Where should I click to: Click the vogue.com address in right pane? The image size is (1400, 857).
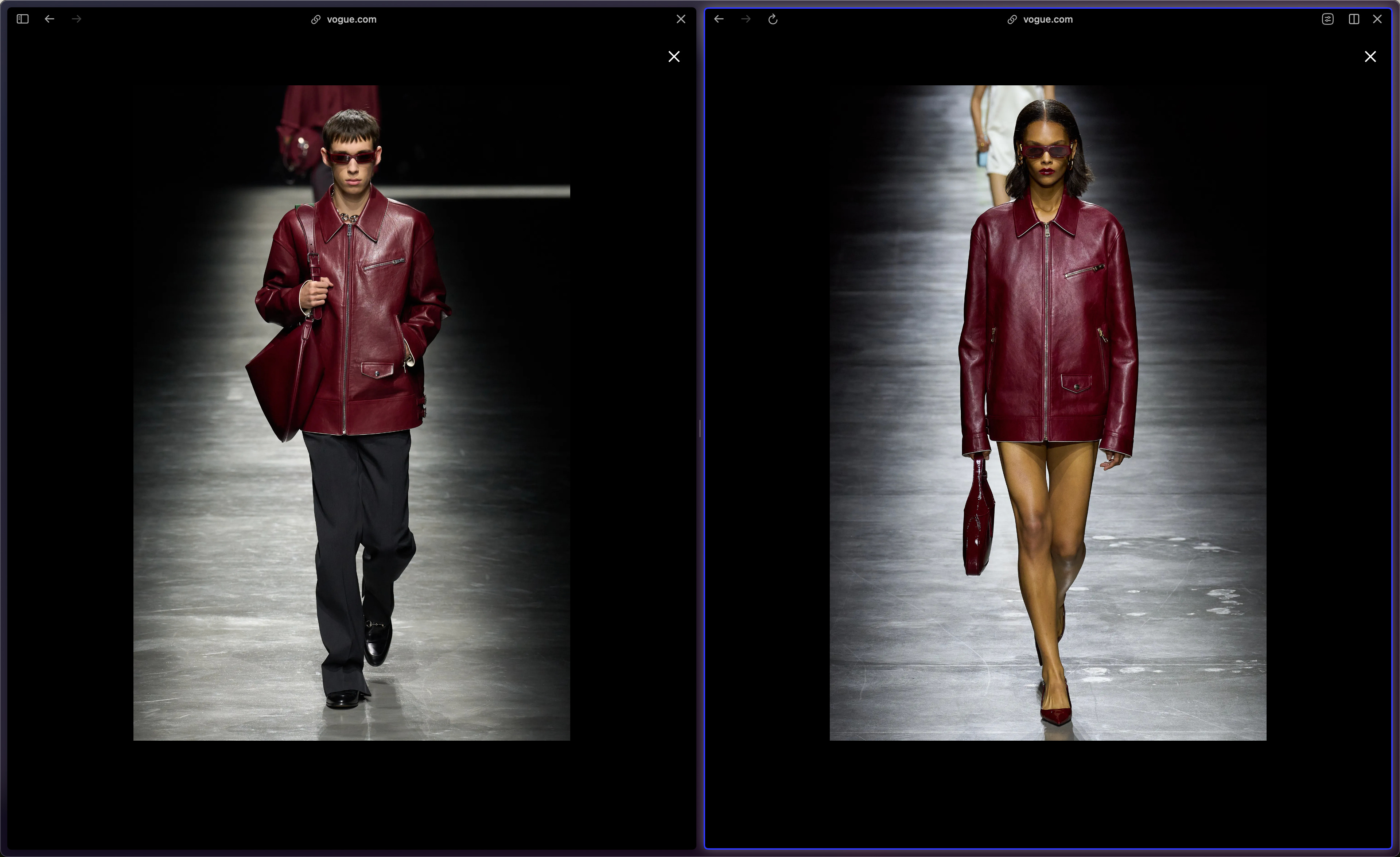1048,19
